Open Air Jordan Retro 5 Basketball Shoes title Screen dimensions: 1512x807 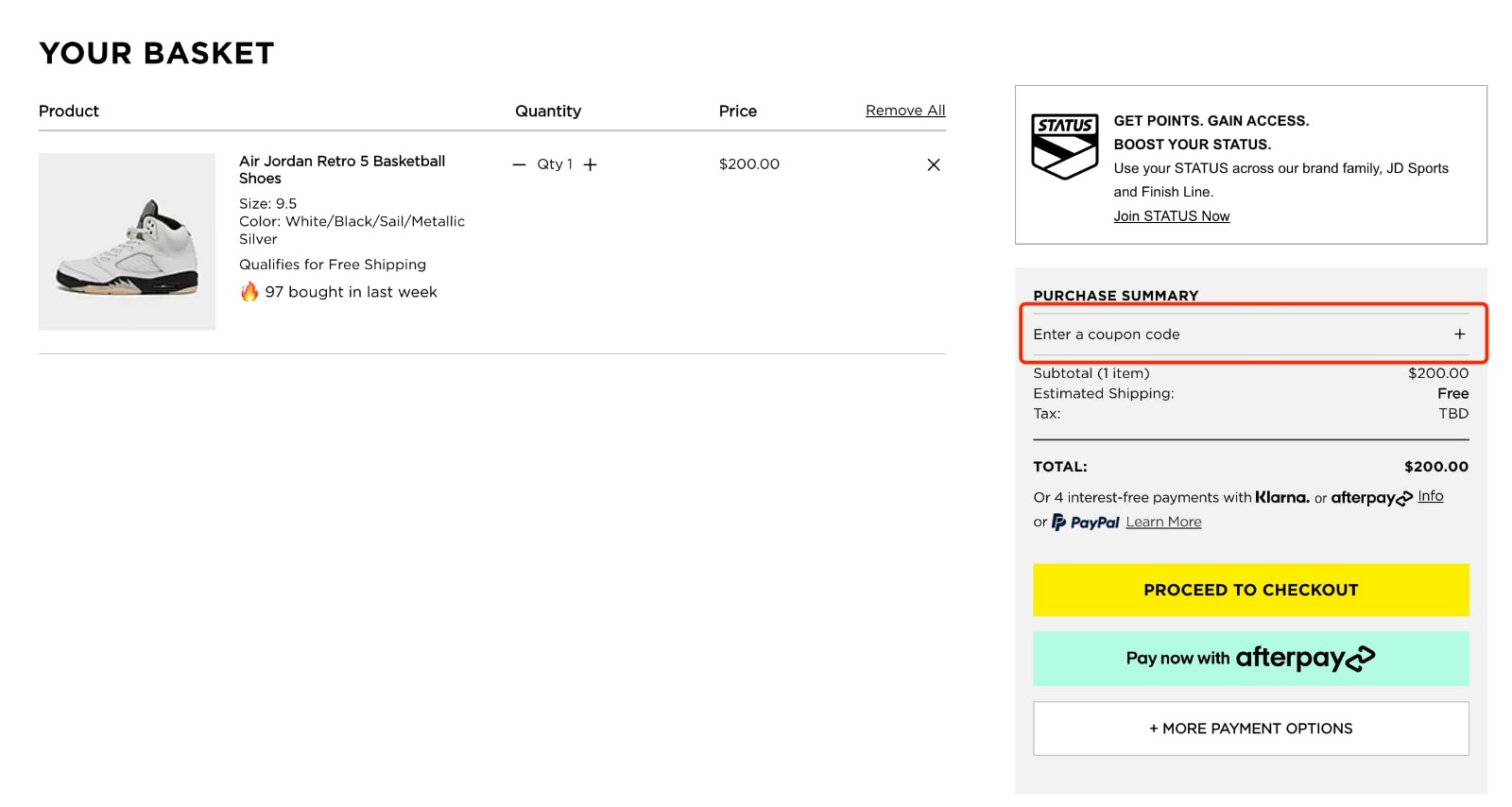(x=342, y=170)
